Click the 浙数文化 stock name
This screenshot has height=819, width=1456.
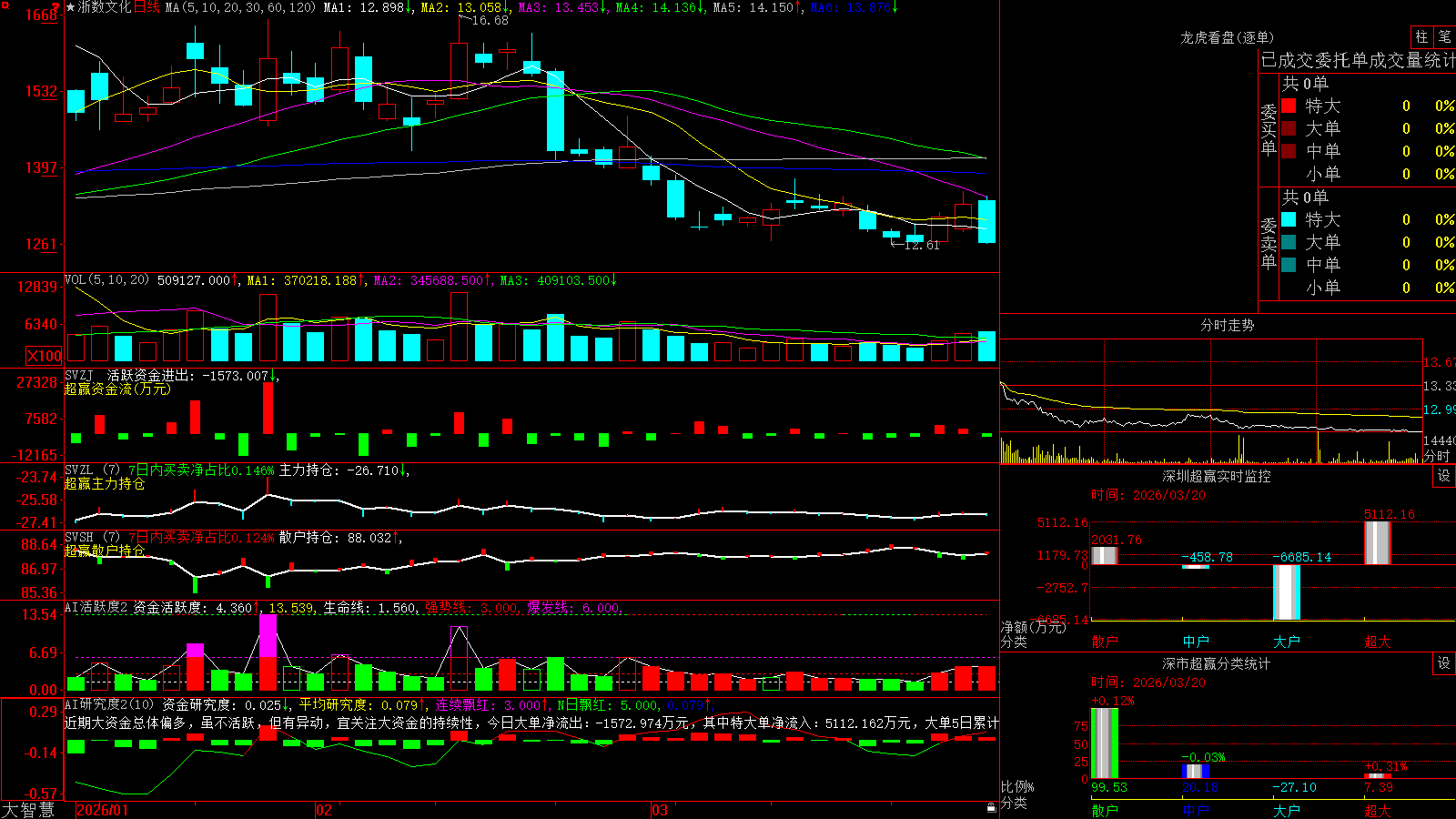tap(105, 7)
